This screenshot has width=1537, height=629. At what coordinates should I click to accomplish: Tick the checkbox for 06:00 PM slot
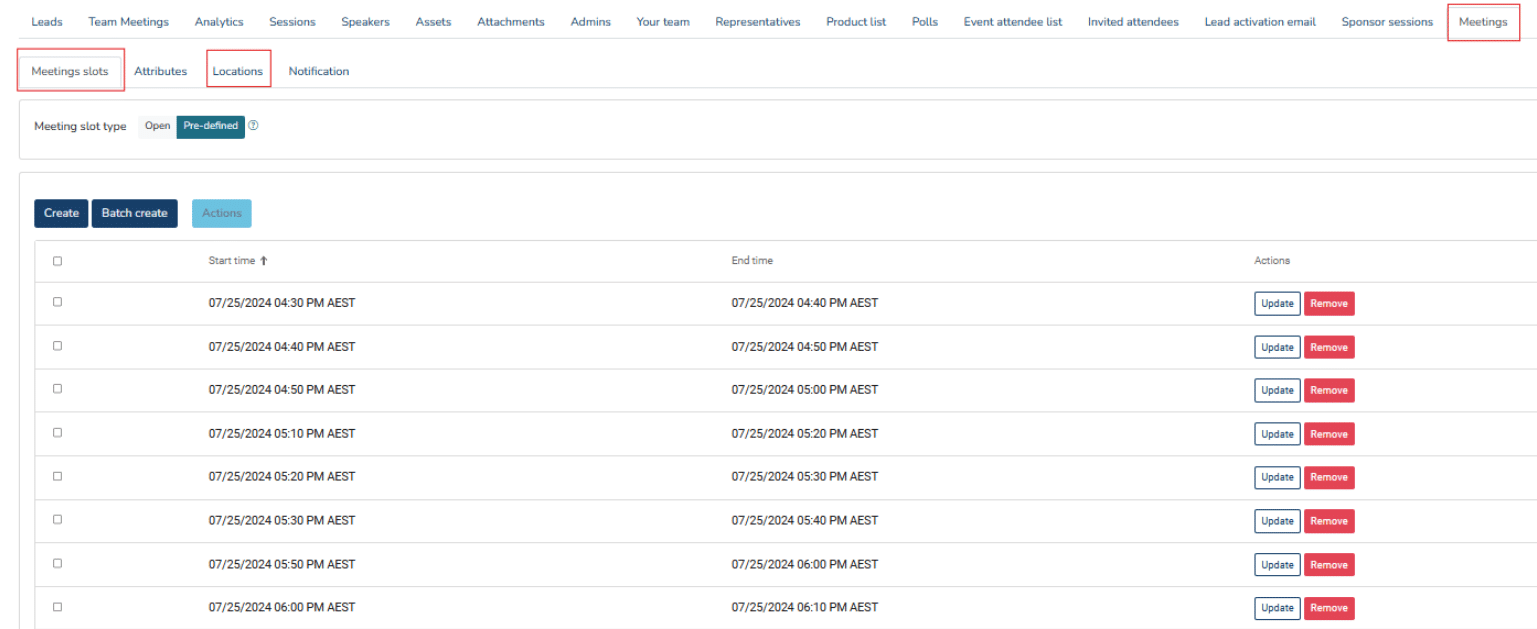57,607
